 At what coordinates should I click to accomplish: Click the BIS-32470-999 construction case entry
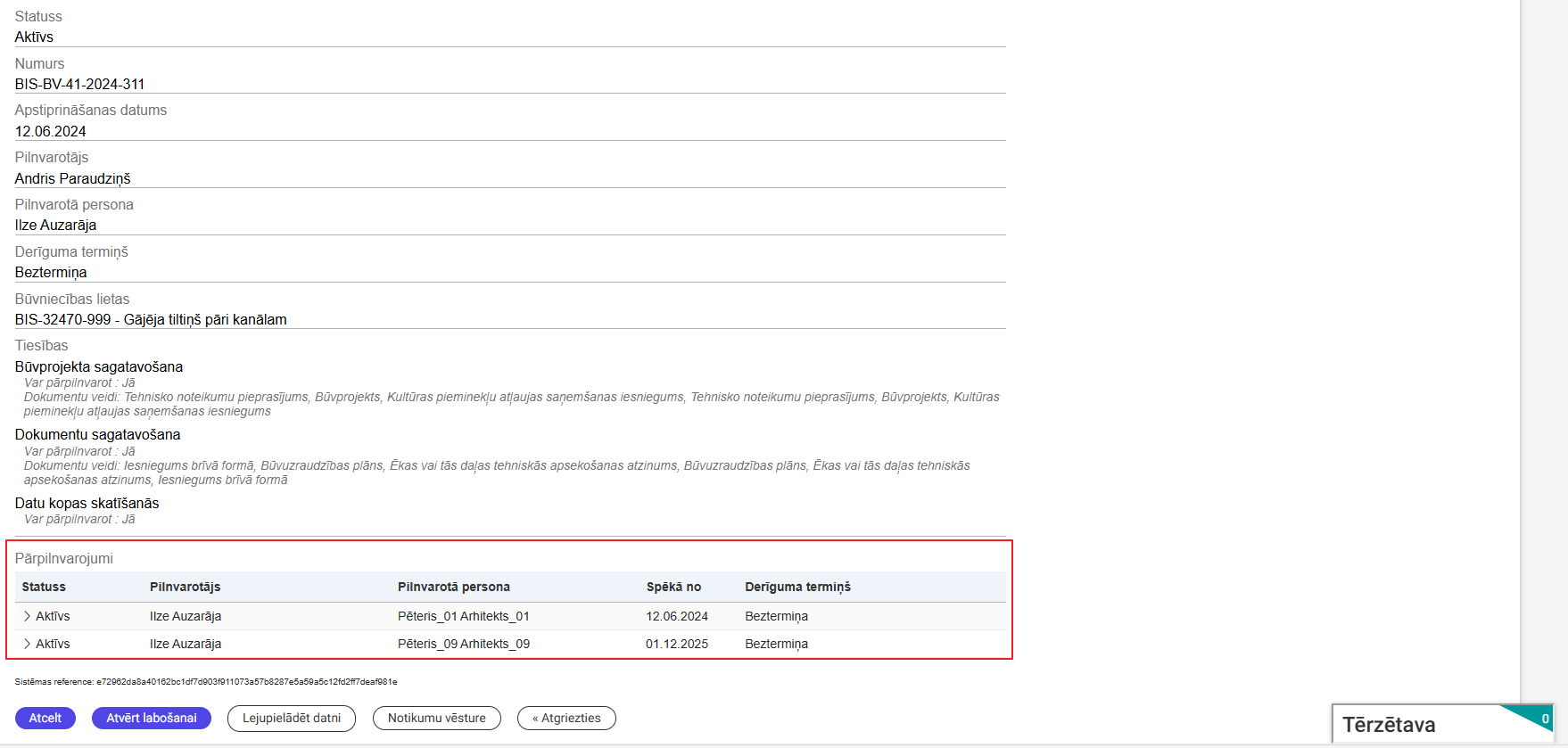click(x=151, y=319)
